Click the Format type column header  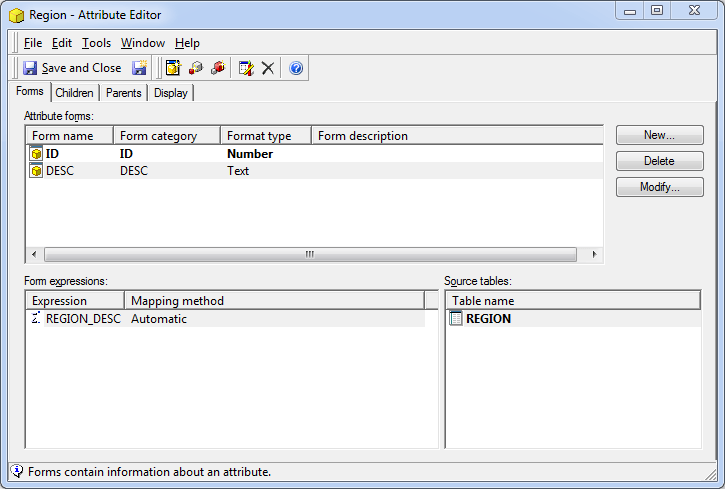pos(259,136)
